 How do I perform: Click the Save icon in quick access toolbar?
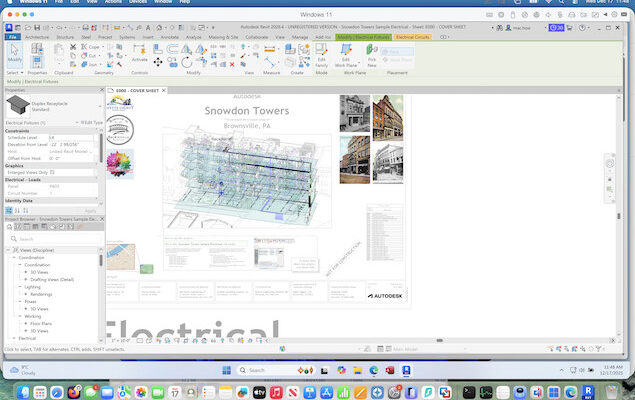pos(37,28)
